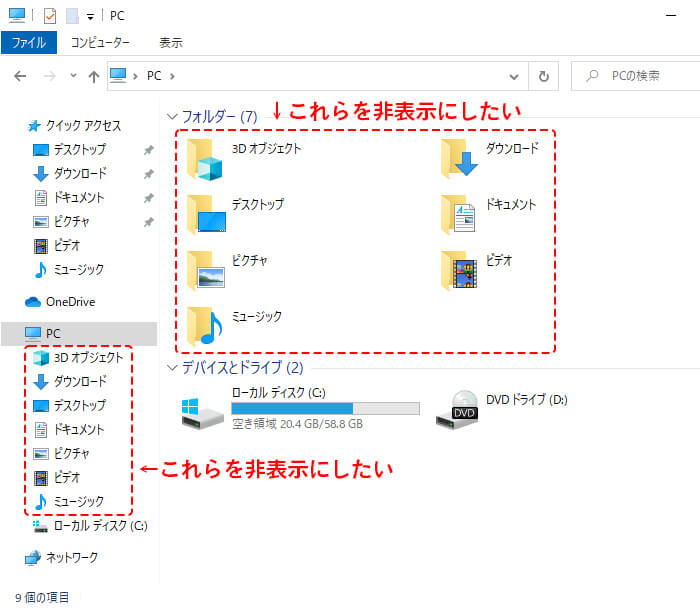
Task: Go up one folder level
Action: [94, 76]
